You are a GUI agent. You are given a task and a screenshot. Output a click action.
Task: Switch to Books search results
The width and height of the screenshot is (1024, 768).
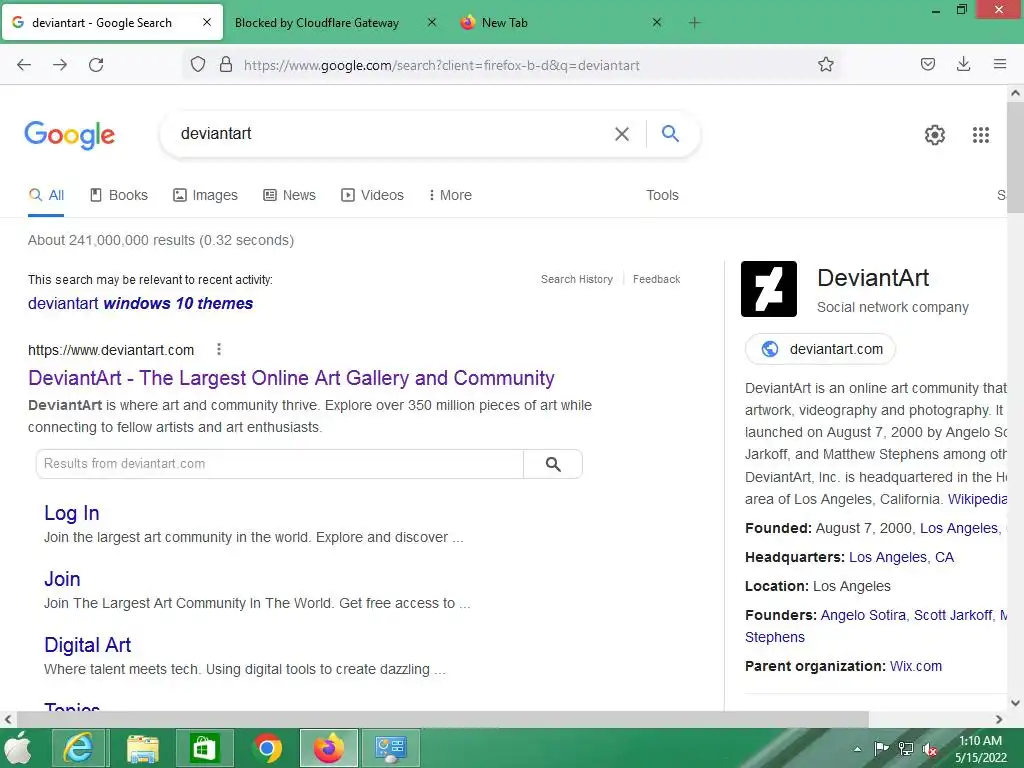coord(119,195)
